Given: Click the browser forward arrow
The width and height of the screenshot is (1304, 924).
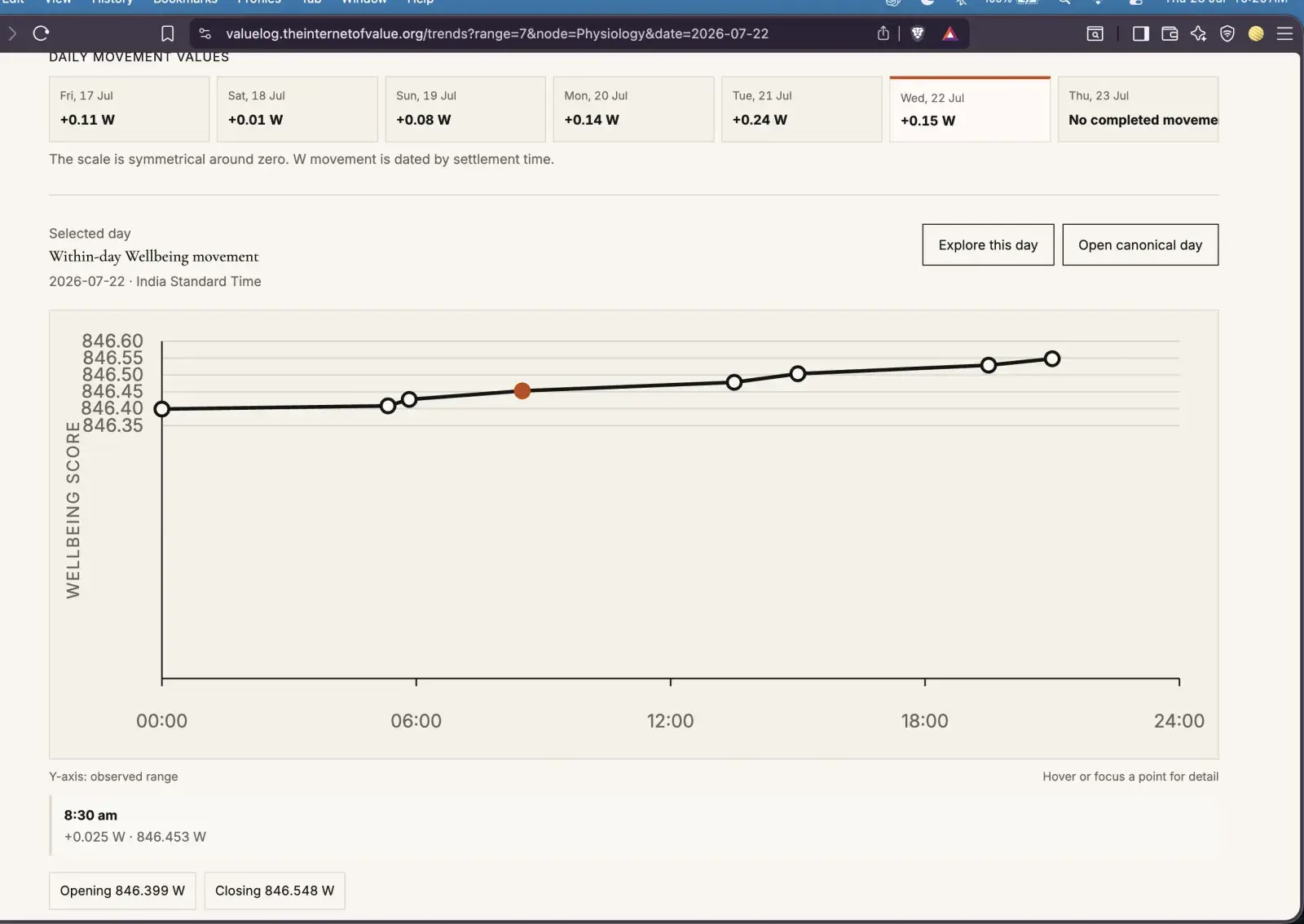Looking at the screenshot, I should pos(12,33).
